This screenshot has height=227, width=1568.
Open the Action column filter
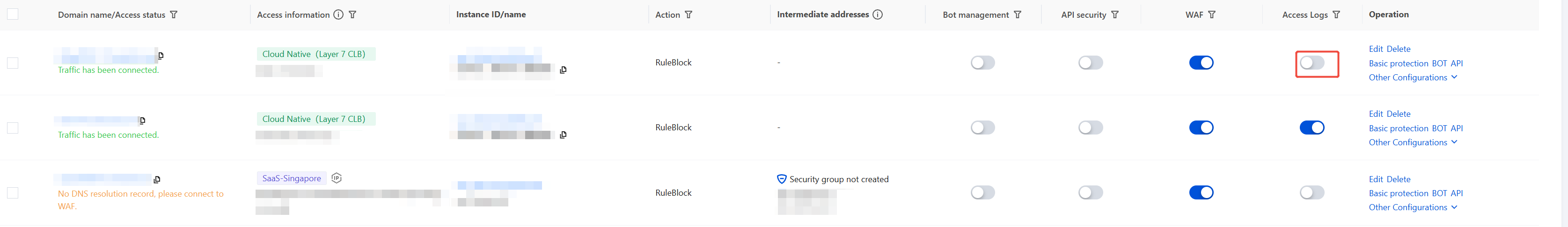point(689,14)
